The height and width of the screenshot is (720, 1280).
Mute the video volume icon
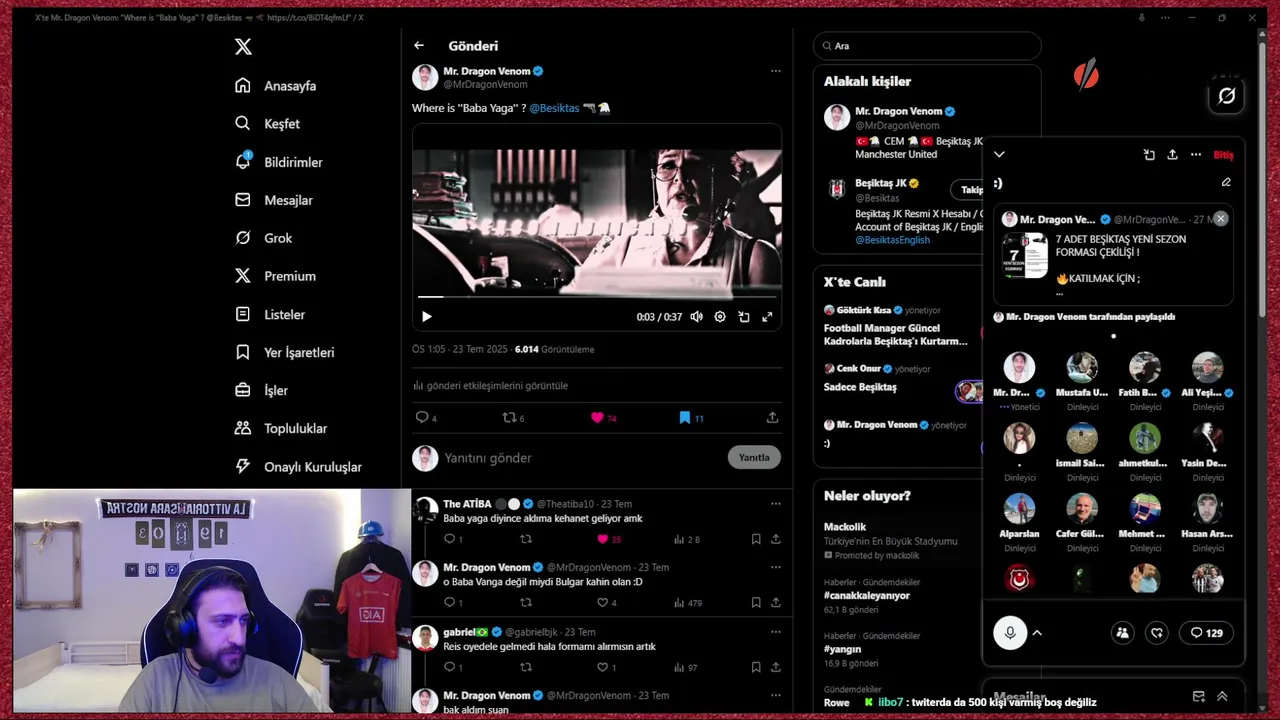click(696, 317)
